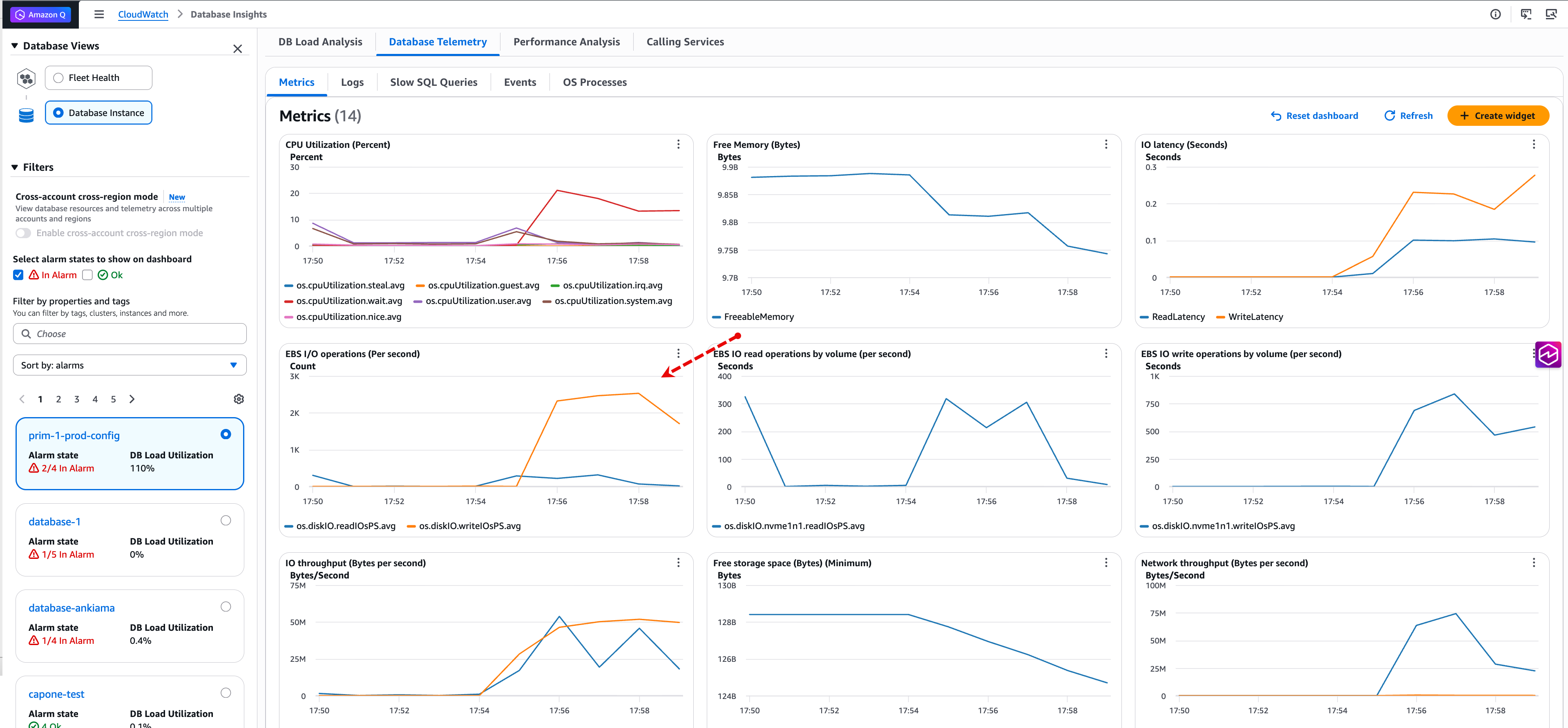Click the Refresh button
Image resolution: width=1568 pixels, height=728 pixels.
click(1408, 116)
